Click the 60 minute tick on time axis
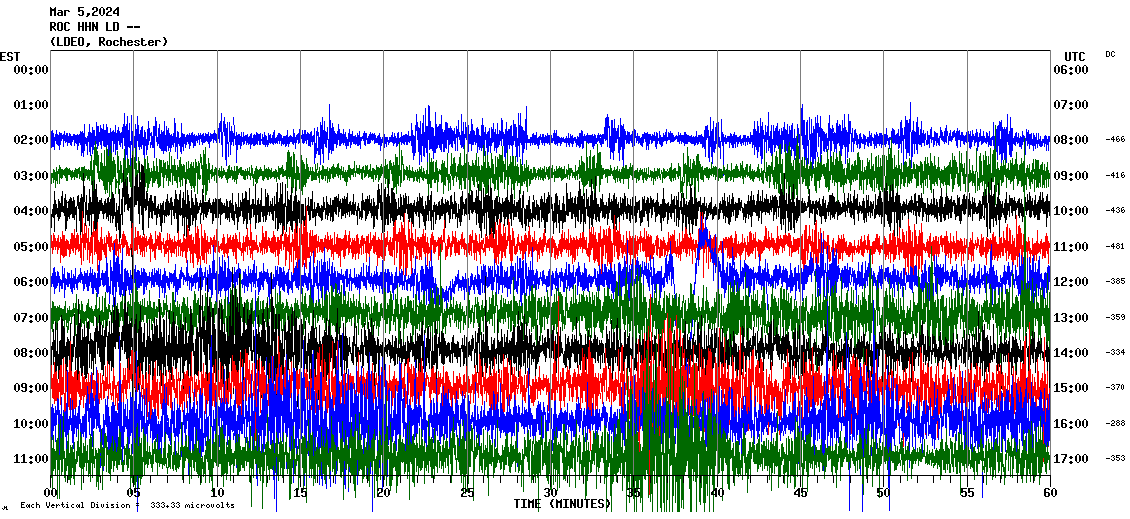1130x519 pixels. 1049,494
